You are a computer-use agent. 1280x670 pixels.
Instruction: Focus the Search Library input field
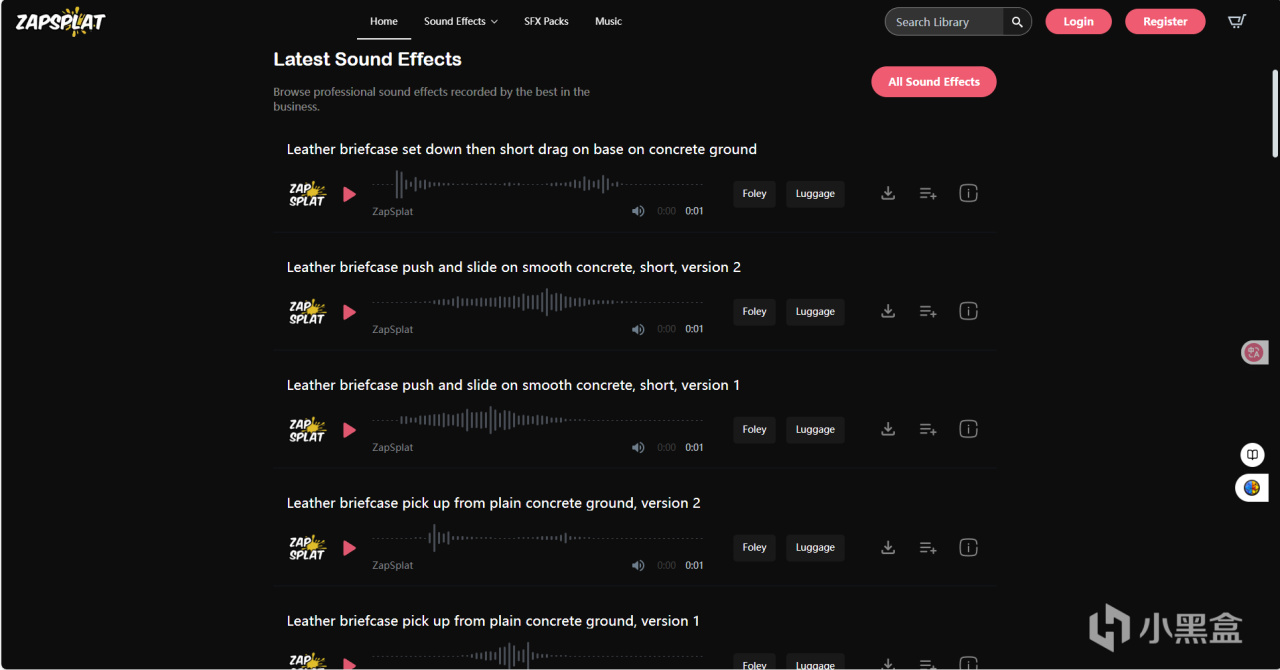pos(943,22)
